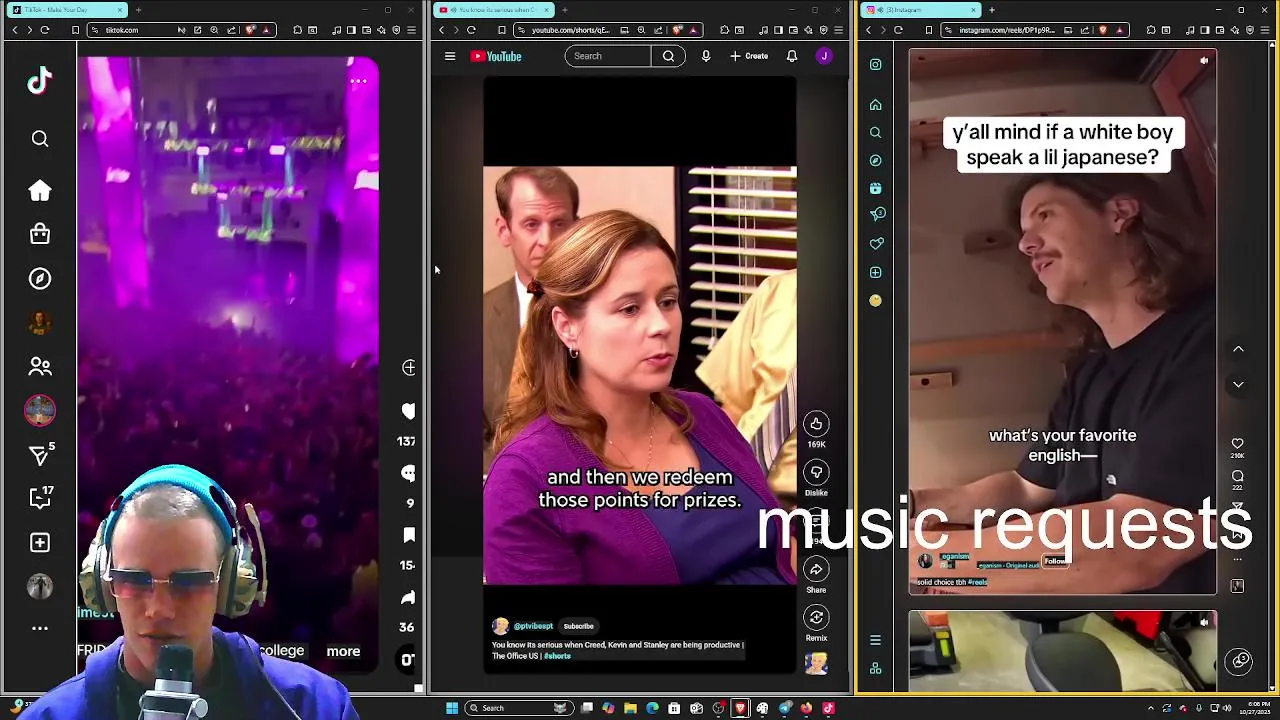
Task: Click the Instagram logo in sidebar
Action: tap(875, 65)
